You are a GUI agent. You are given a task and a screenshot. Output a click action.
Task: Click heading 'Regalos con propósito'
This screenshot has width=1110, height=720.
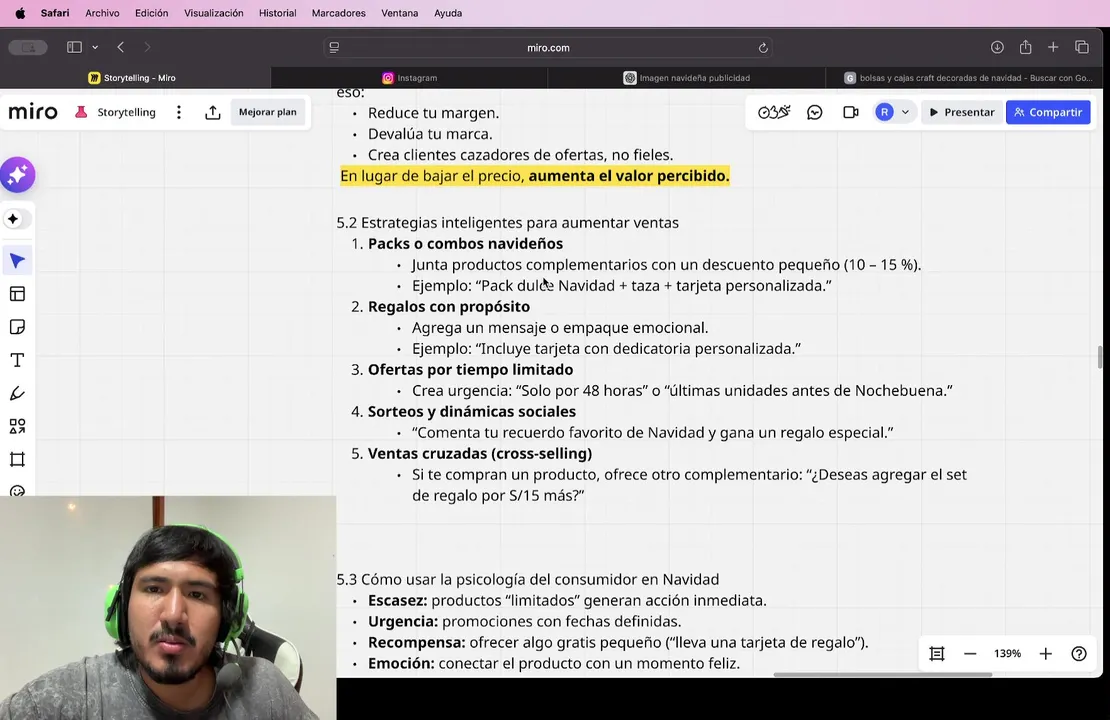pyautogui.click(x=449, y=307)
